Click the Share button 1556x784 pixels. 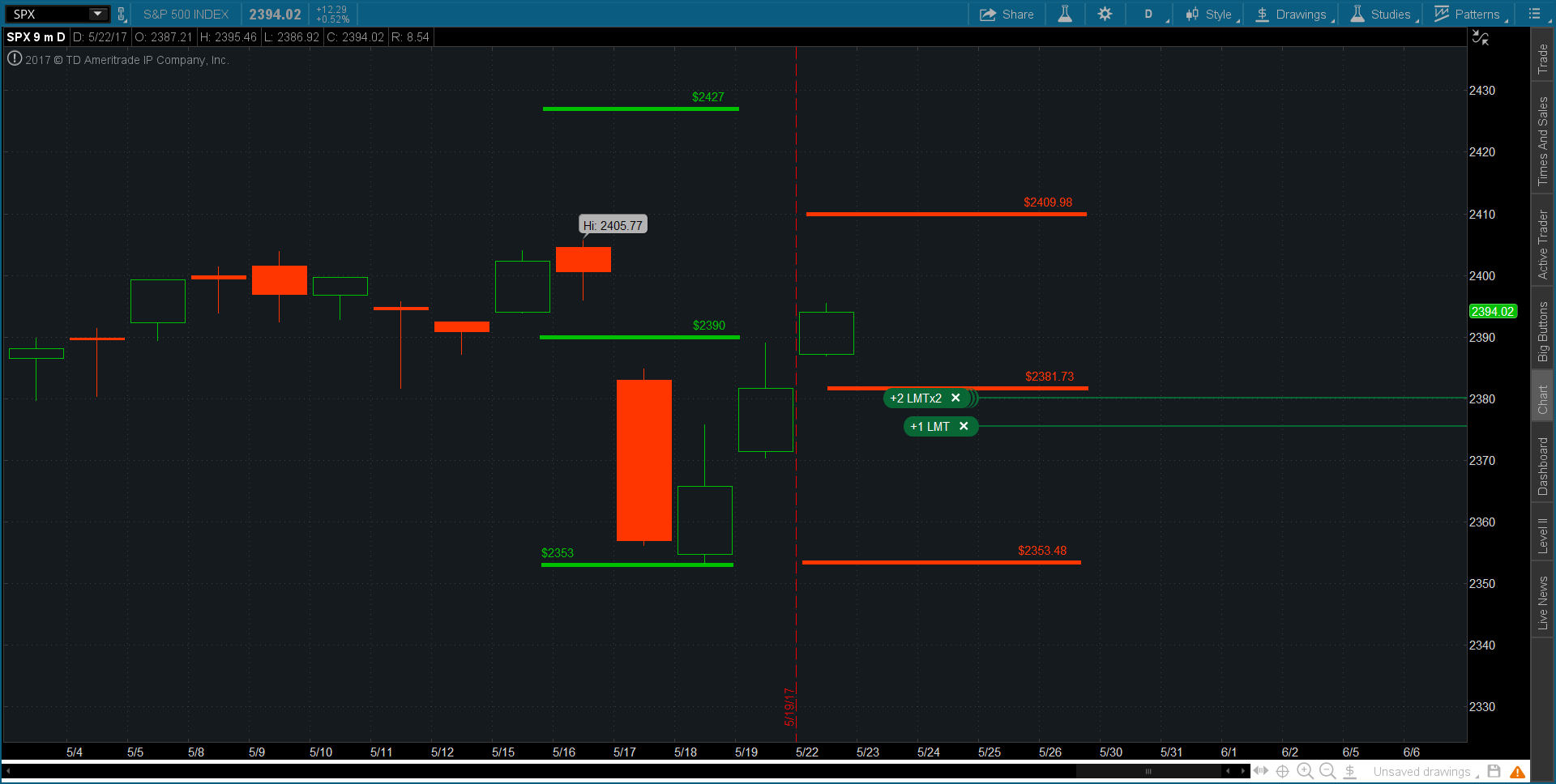coord(1007,14)
